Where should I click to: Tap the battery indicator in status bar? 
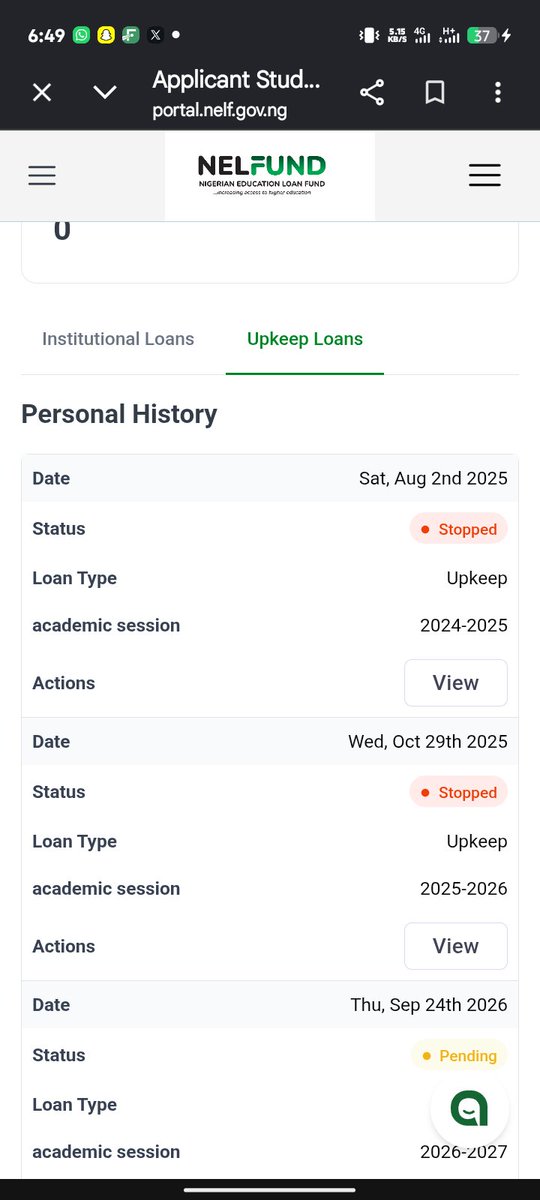[483, 35]
